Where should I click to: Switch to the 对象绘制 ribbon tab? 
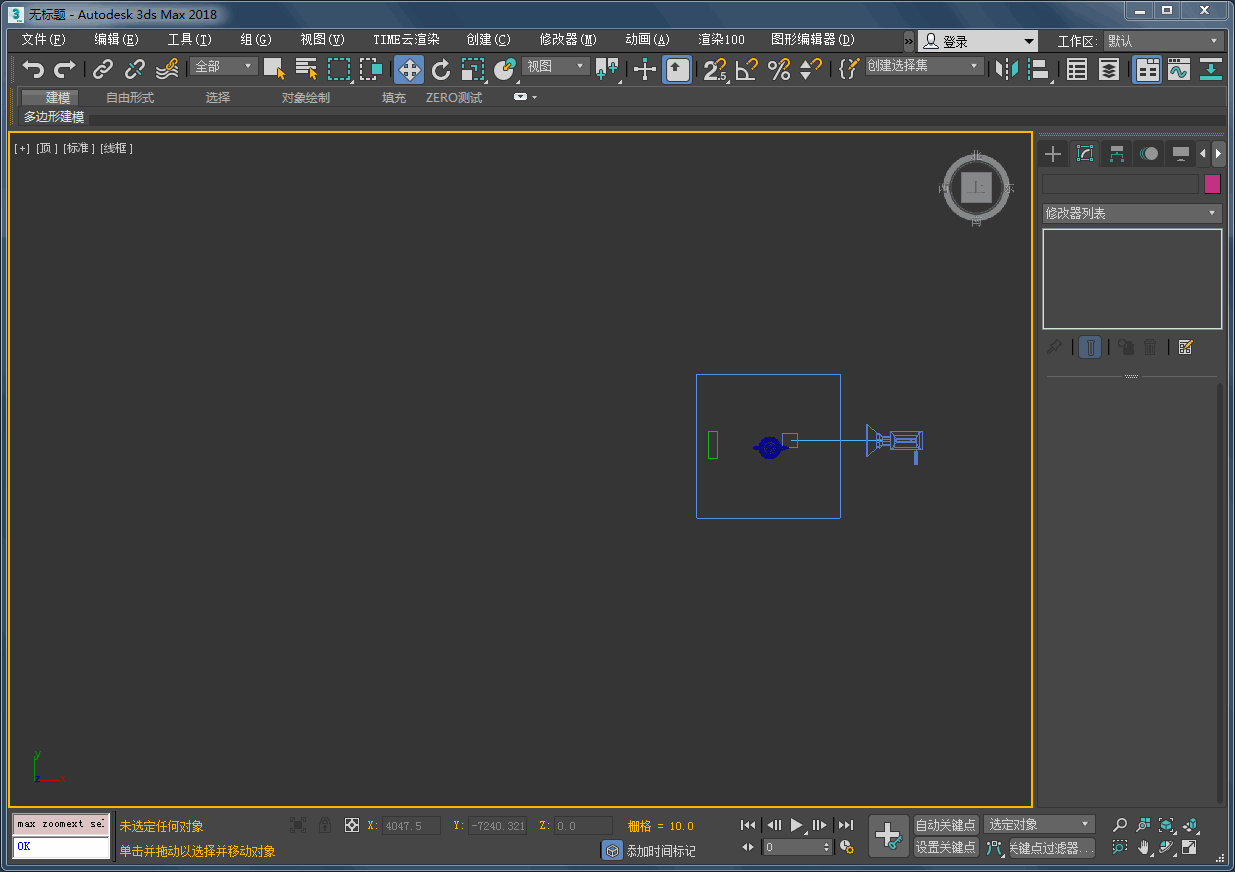point(305,98)
